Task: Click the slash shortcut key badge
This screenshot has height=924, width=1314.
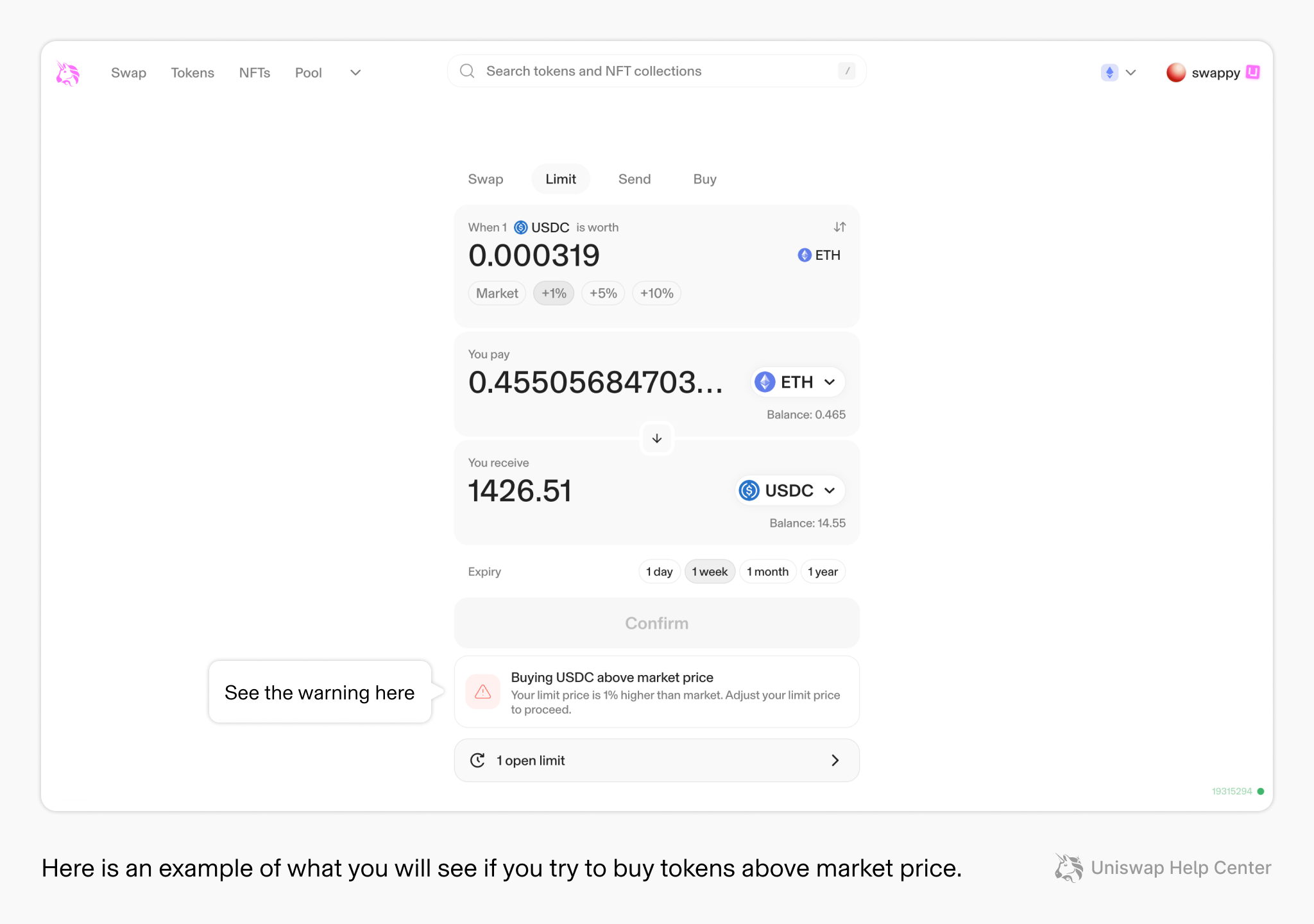Action: click(847, 71)
